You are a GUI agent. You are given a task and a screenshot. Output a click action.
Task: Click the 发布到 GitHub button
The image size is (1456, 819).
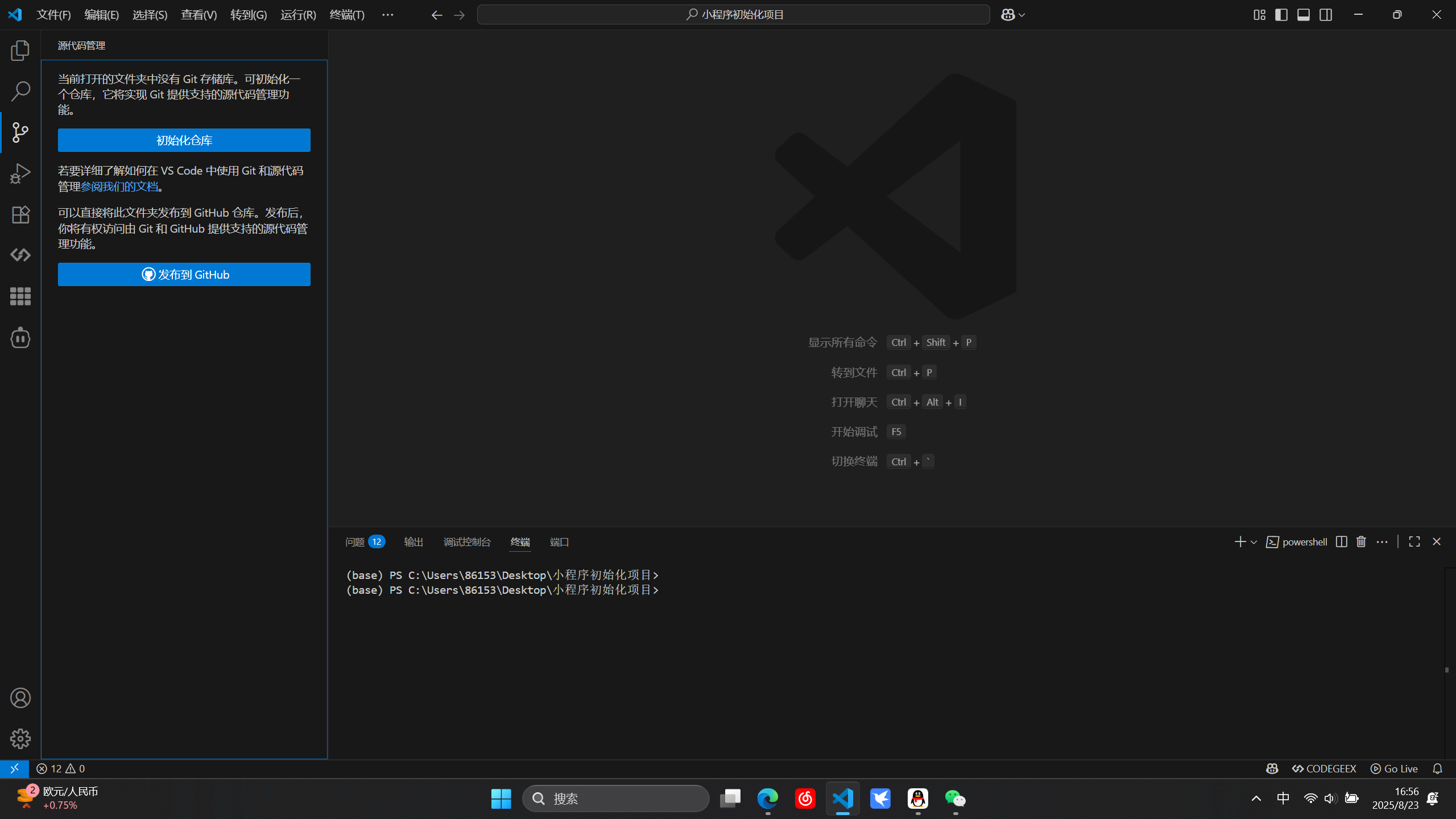[184, 274]
